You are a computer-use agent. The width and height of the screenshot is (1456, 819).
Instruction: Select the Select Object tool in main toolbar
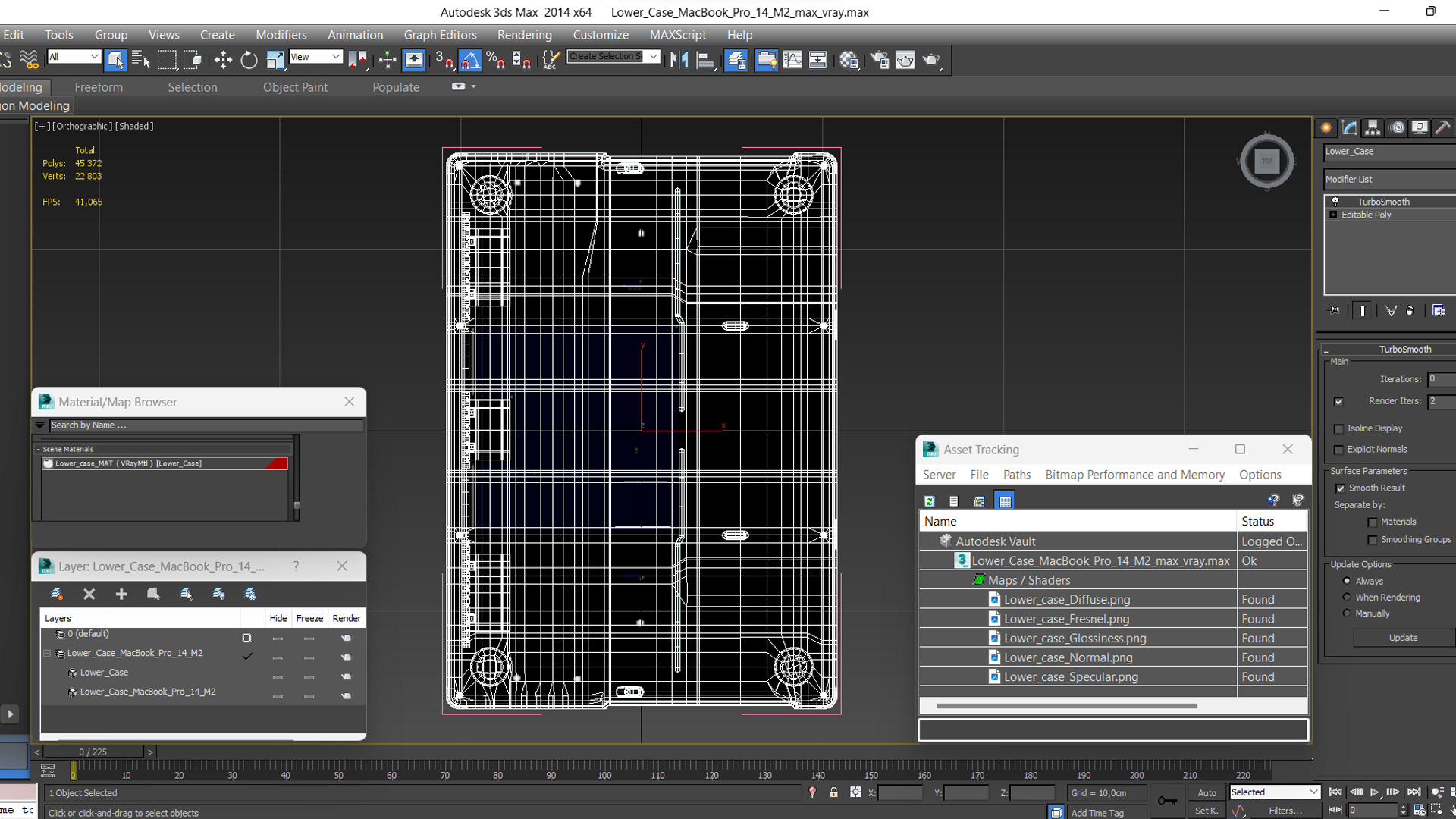(115, 60)
